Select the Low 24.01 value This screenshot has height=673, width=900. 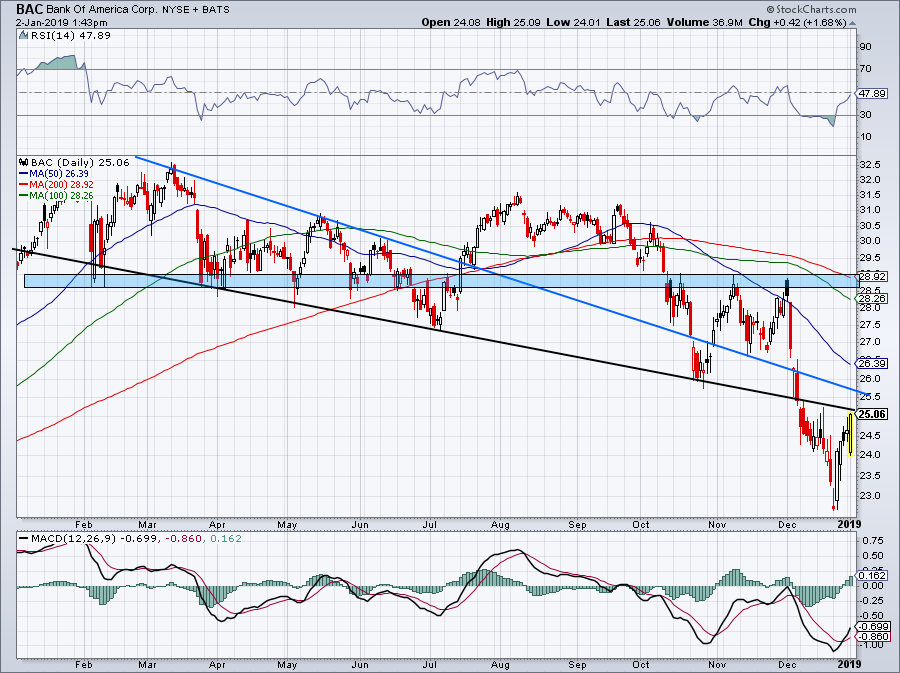point(573,22)
